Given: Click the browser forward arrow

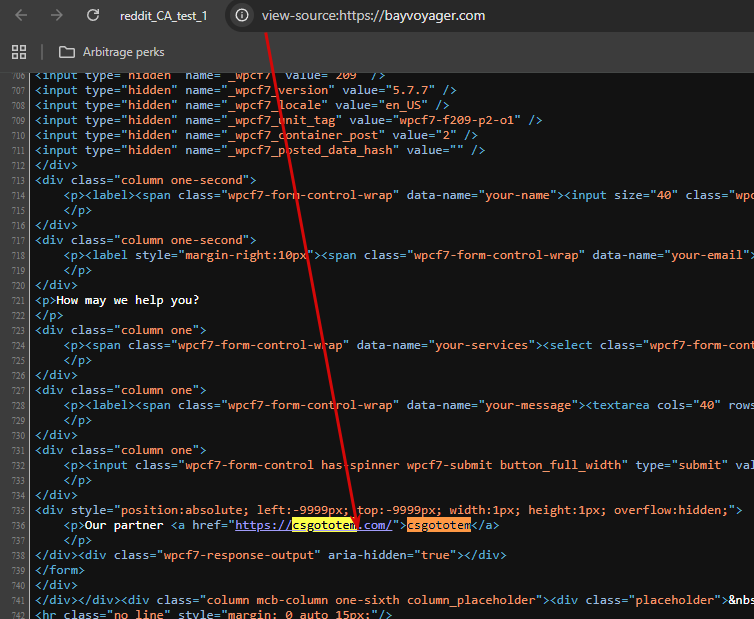Looking at the screenshot, I should click(x=57, y=15).
